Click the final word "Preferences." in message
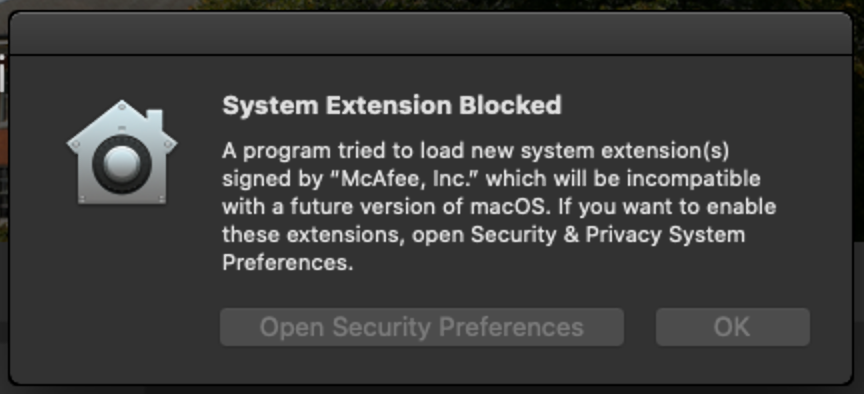 [287, 263]
